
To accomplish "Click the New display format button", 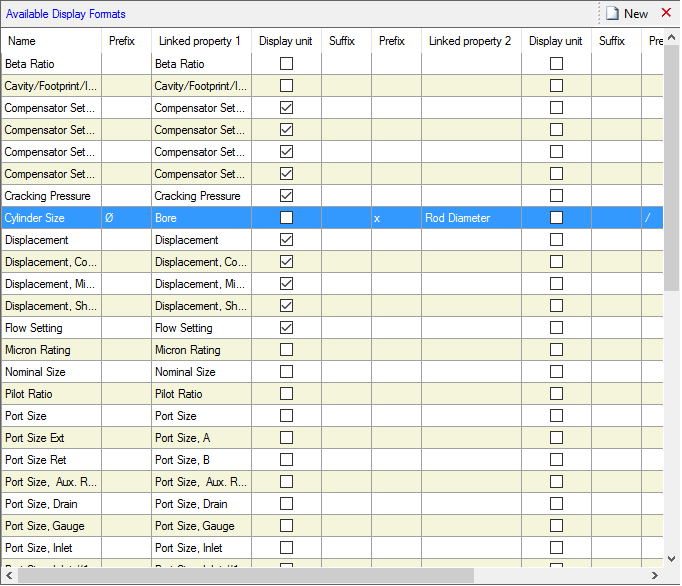I will pyautogui.click(x=627, y=13).
